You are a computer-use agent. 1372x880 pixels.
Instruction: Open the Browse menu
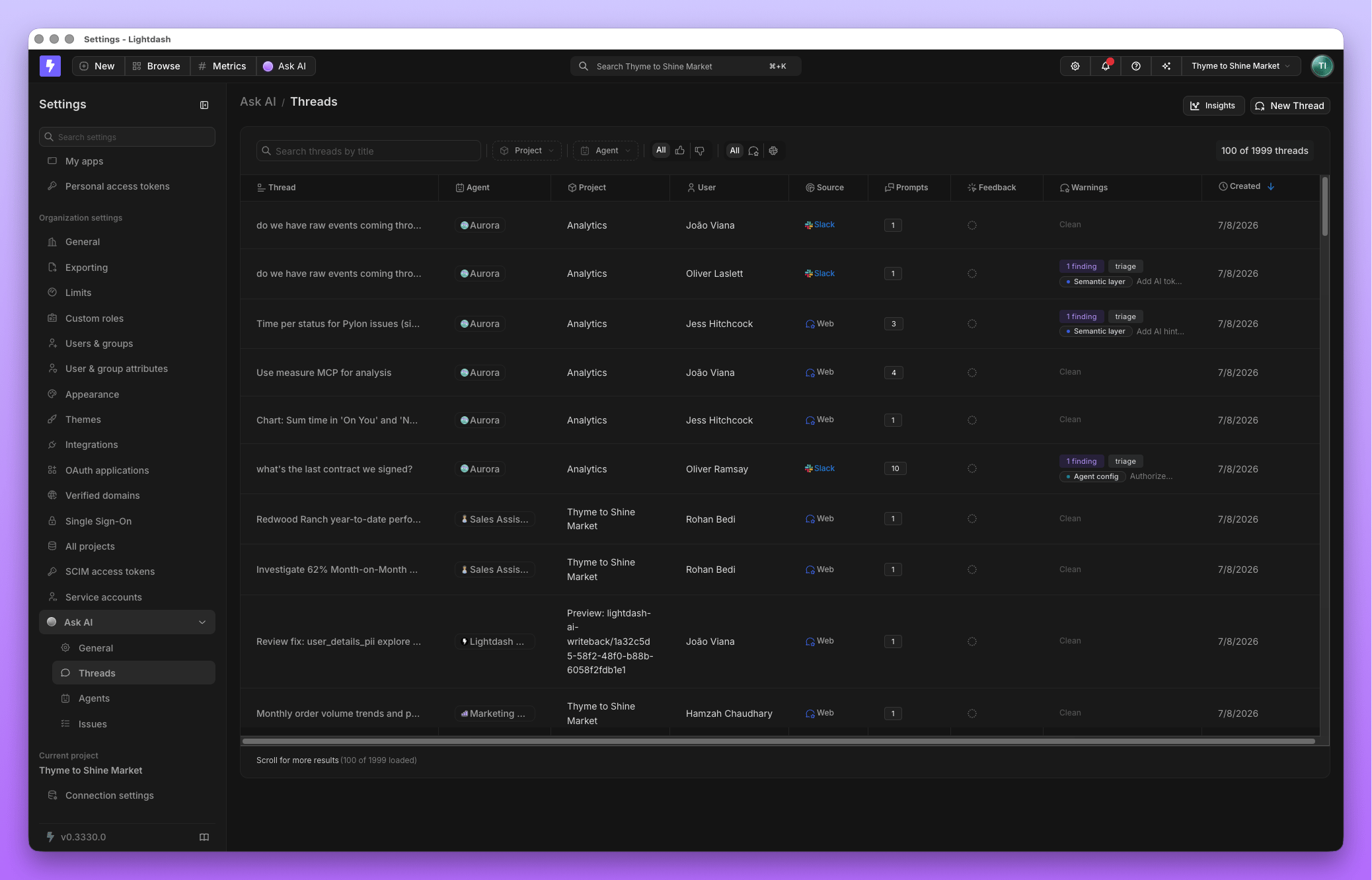pos(157,66)
